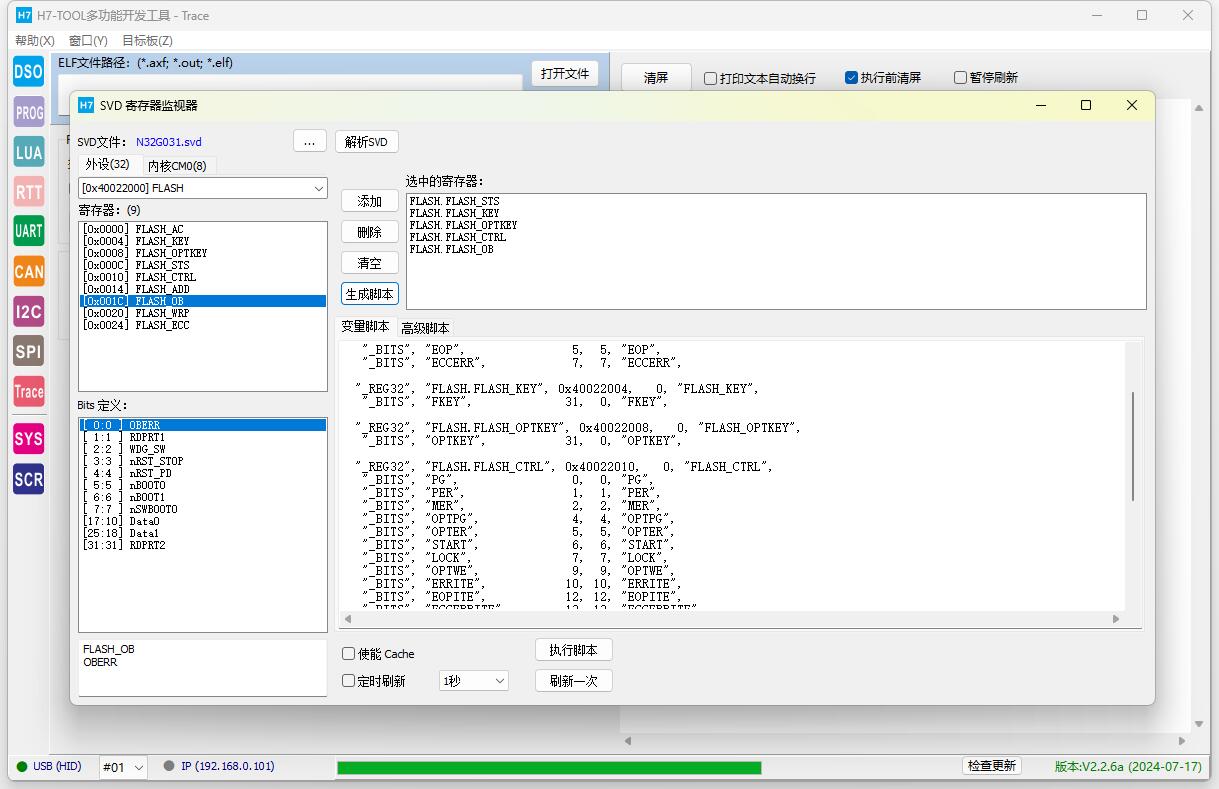Click the gray IP connection status indicator
The width and height of the screenshot is (1219, 789).
[169, 767]
